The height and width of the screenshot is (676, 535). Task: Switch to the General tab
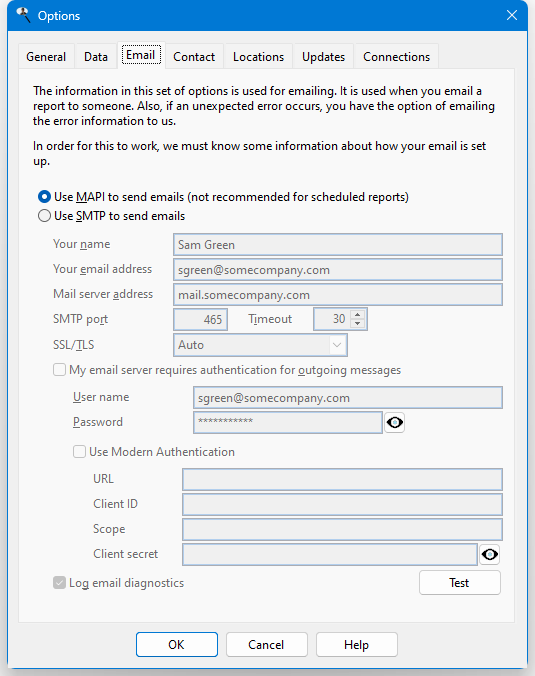46,57
